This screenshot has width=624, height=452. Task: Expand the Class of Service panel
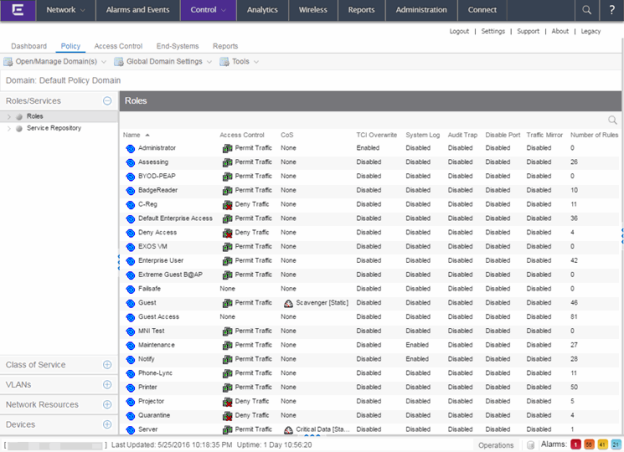107,365
